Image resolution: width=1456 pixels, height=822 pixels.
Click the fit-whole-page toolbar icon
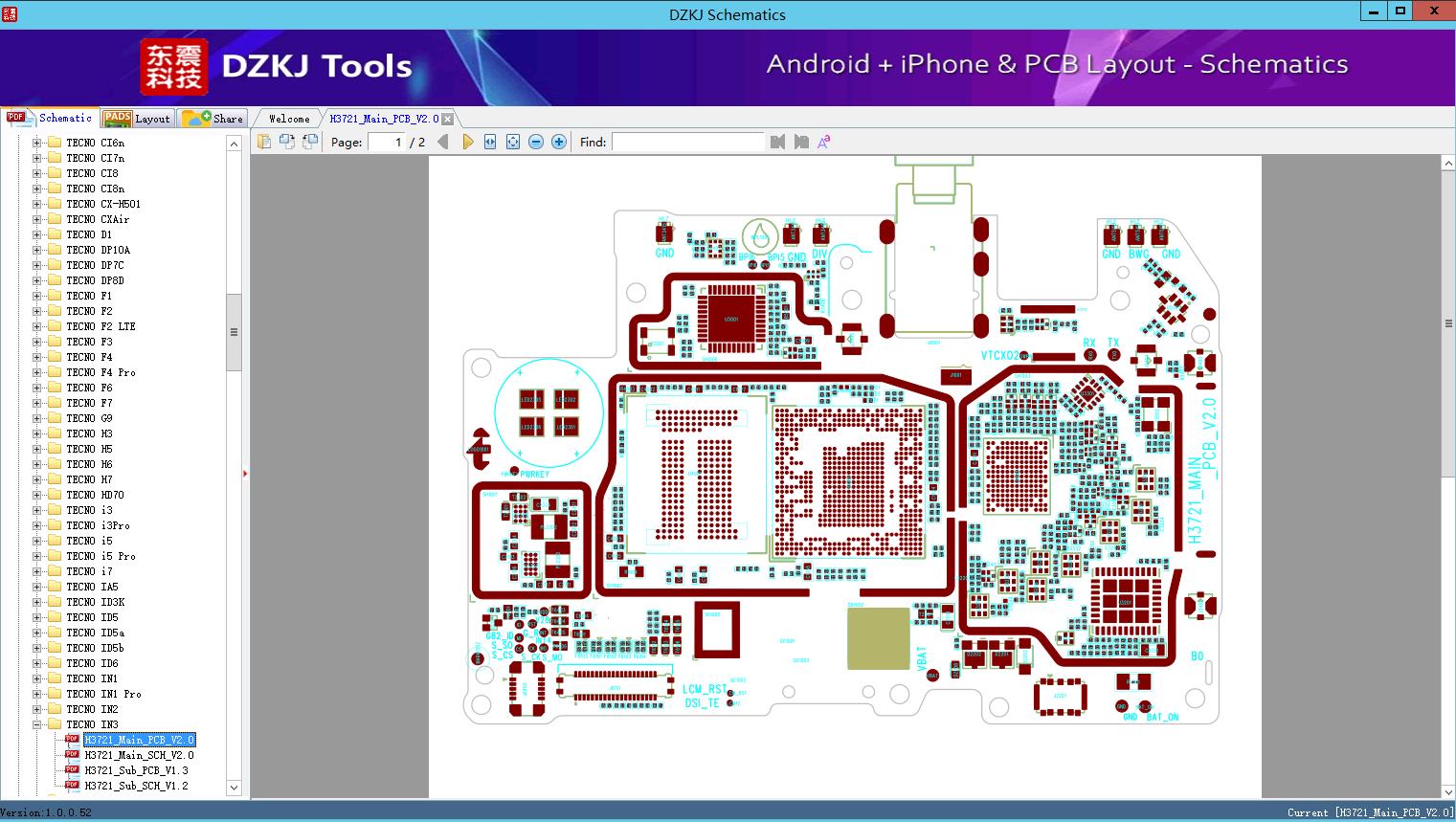(x=513, y=142)
